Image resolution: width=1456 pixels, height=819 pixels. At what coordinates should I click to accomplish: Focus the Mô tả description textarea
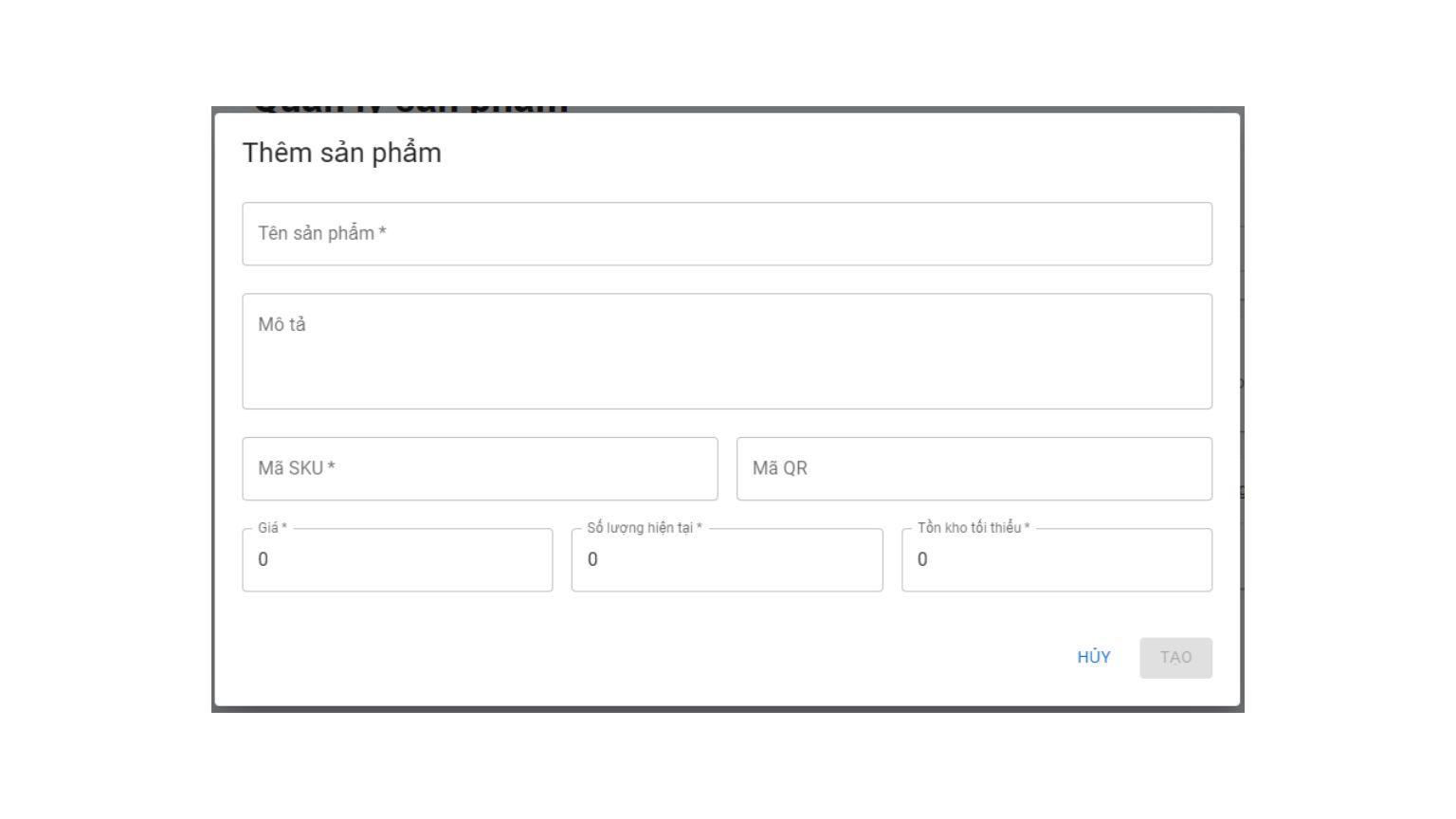[726, 360]
